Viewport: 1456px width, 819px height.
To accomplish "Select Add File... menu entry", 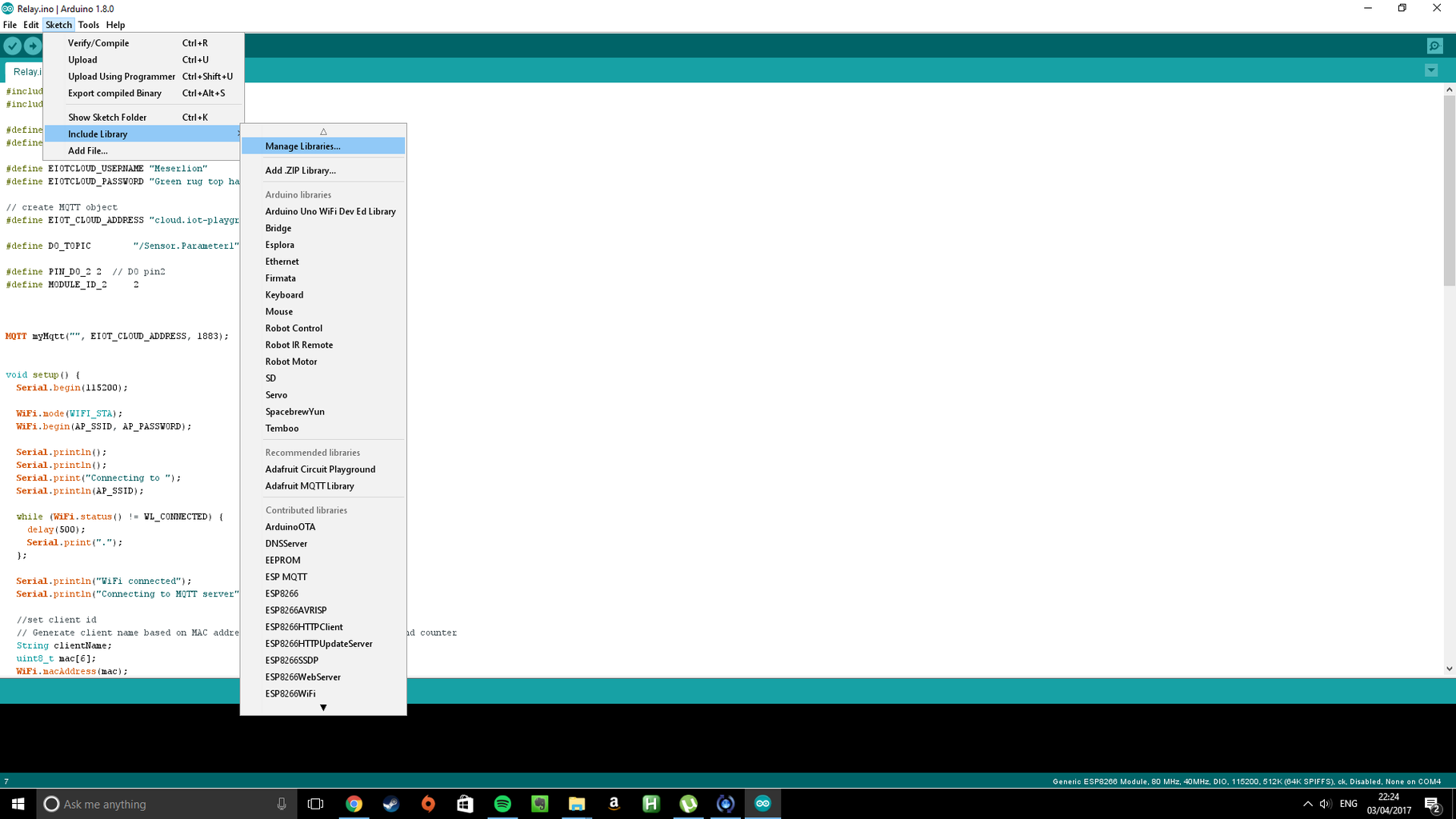I will 142,151.
